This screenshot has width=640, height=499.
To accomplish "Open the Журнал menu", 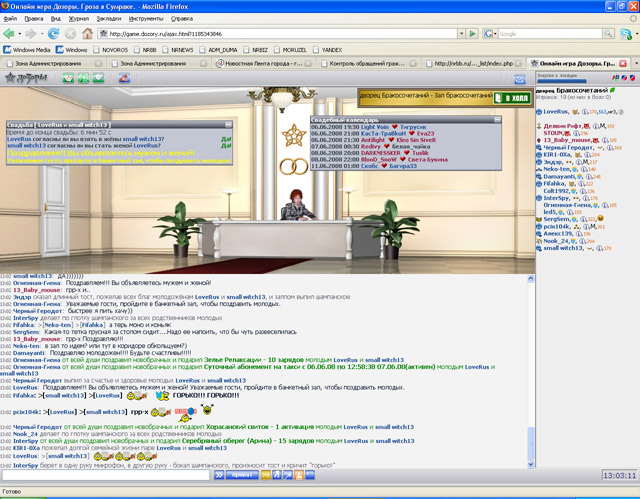I will [78, 19].
